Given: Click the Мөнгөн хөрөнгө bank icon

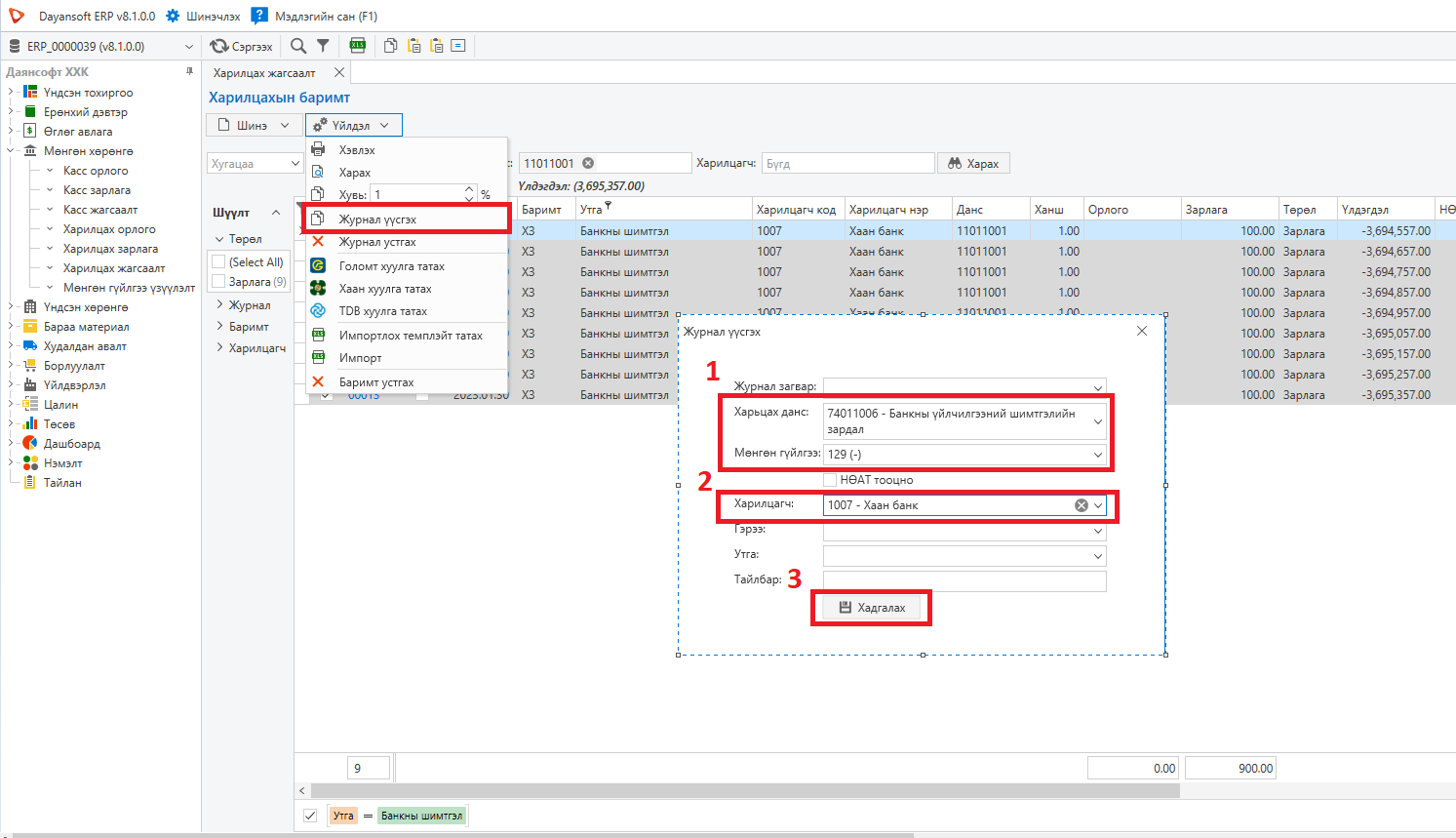Looking at the screenshot, I should 30,150.
